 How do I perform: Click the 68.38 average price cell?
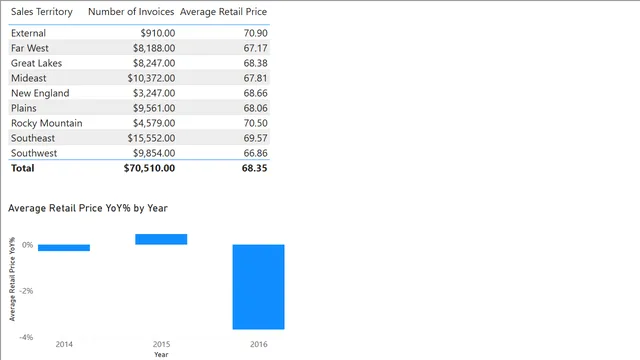pos(256,63)
